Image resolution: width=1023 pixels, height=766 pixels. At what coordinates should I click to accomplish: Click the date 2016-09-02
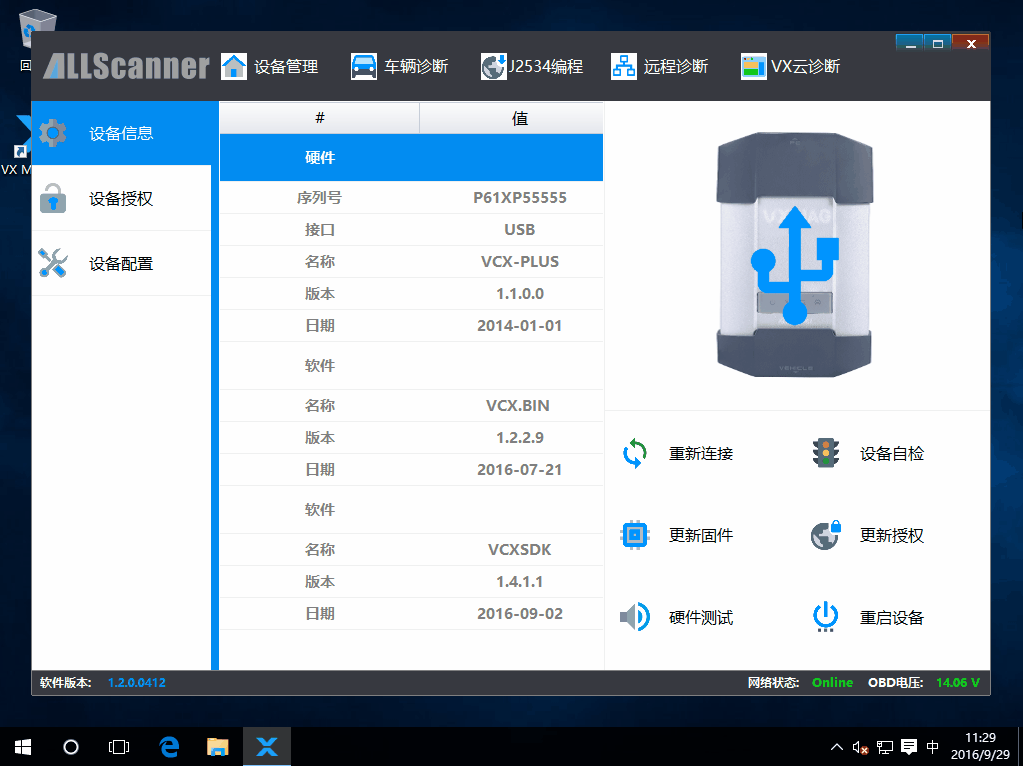tap(520, 614)
